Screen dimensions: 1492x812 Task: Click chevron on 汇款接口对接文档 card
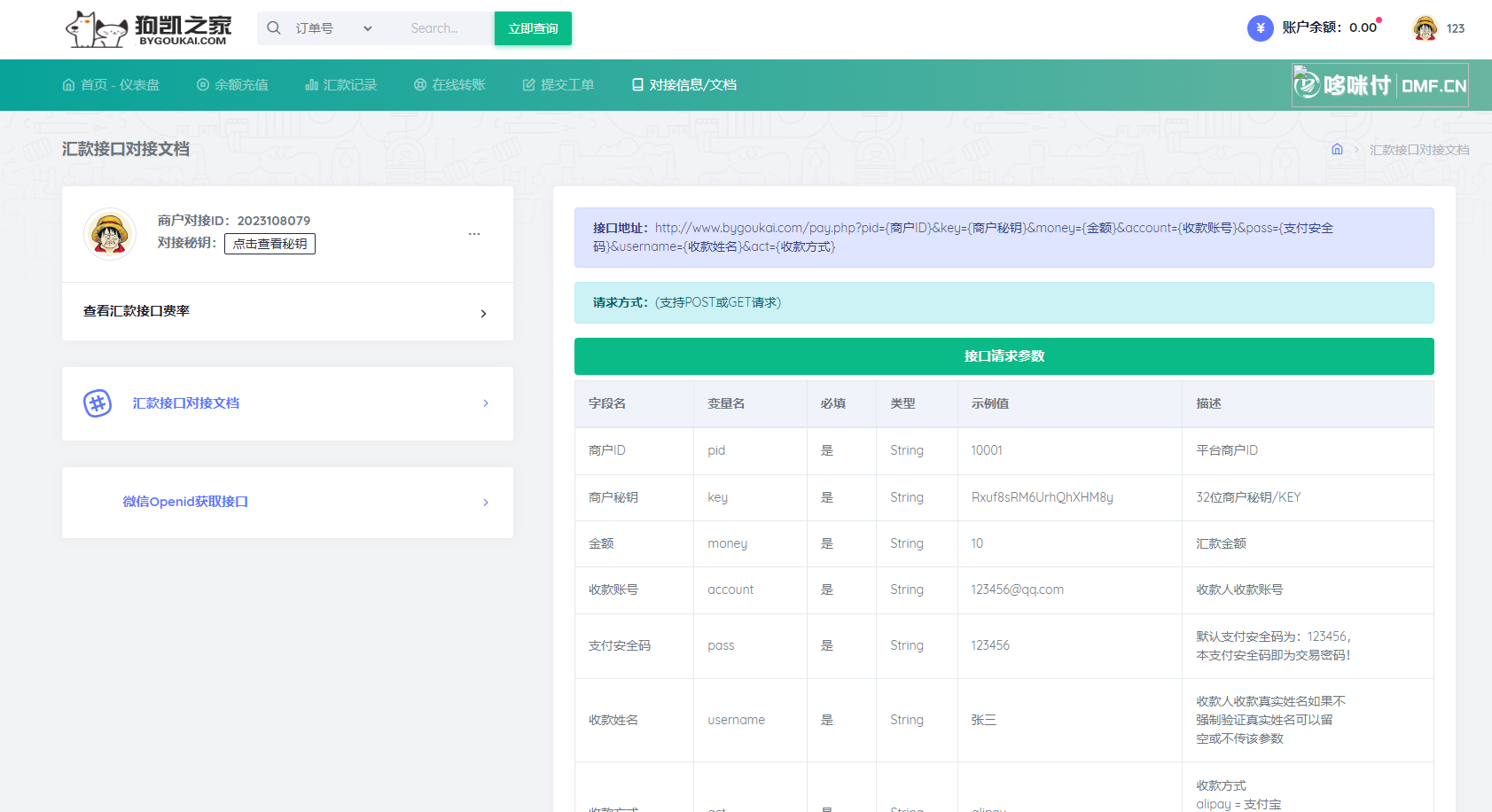point(486,403)
